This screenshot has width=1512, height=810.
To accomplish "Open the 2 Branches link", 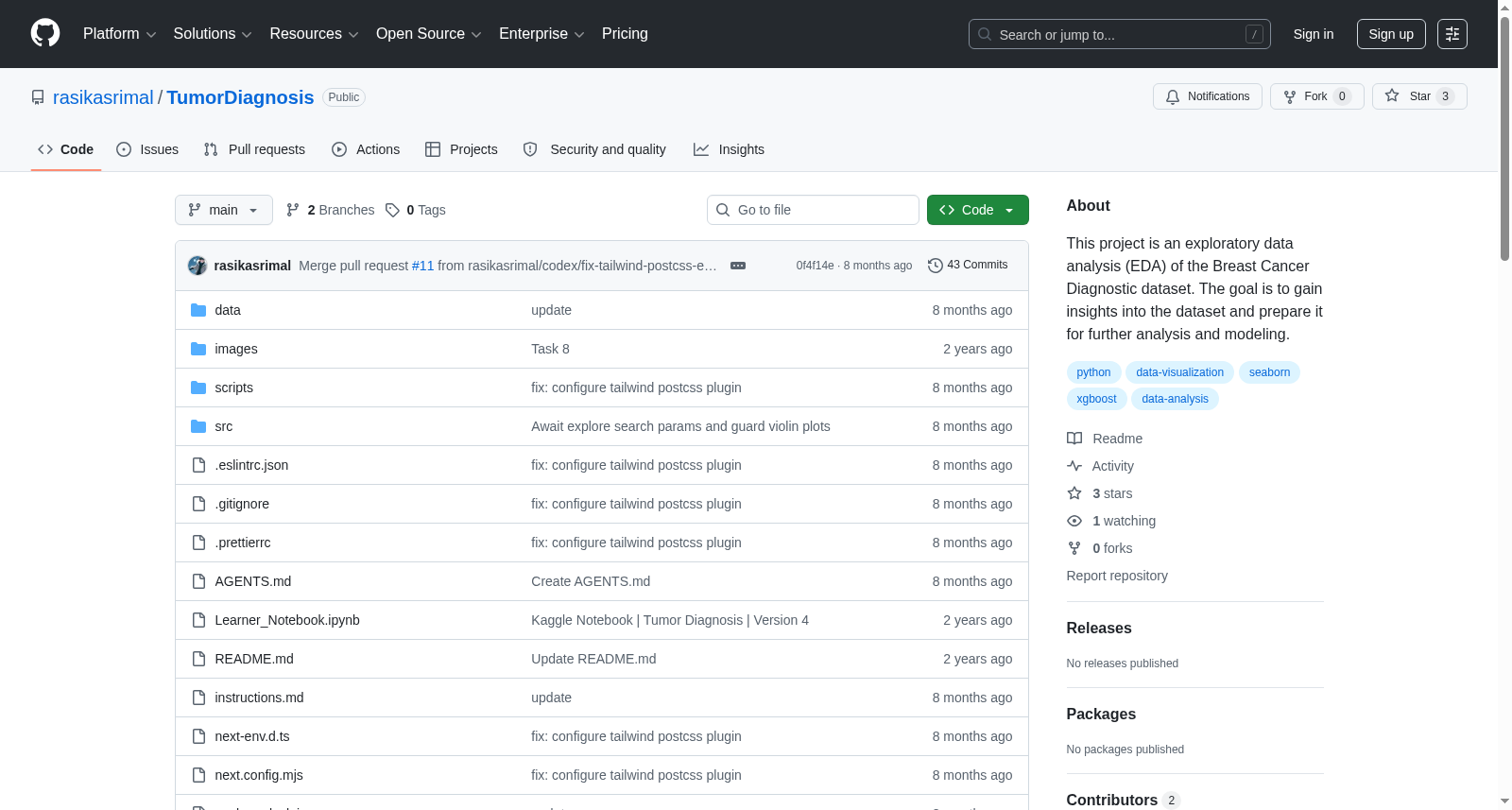I will (331, 210).
